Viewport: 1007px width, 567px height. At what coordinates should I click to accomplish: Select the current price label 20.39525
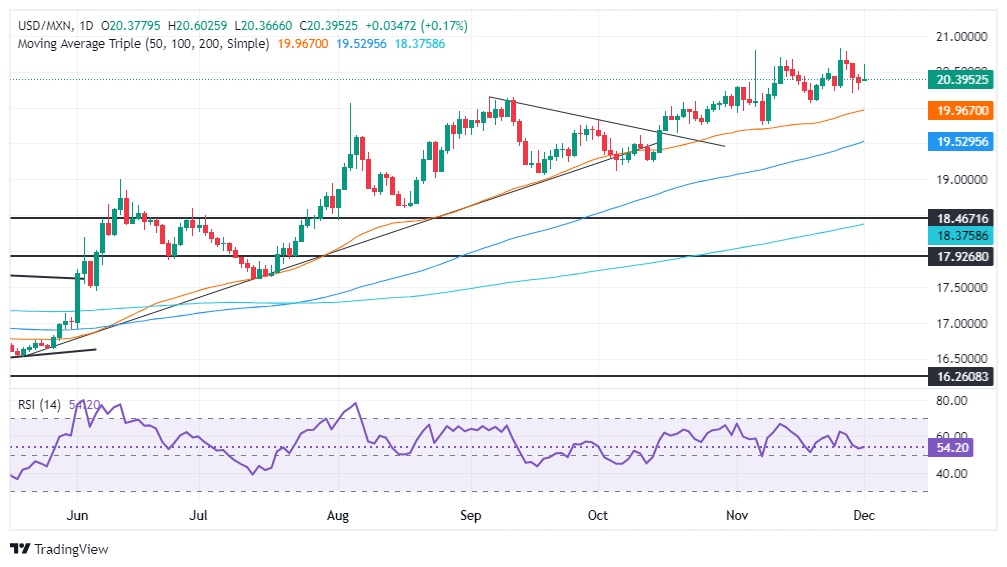961,80
